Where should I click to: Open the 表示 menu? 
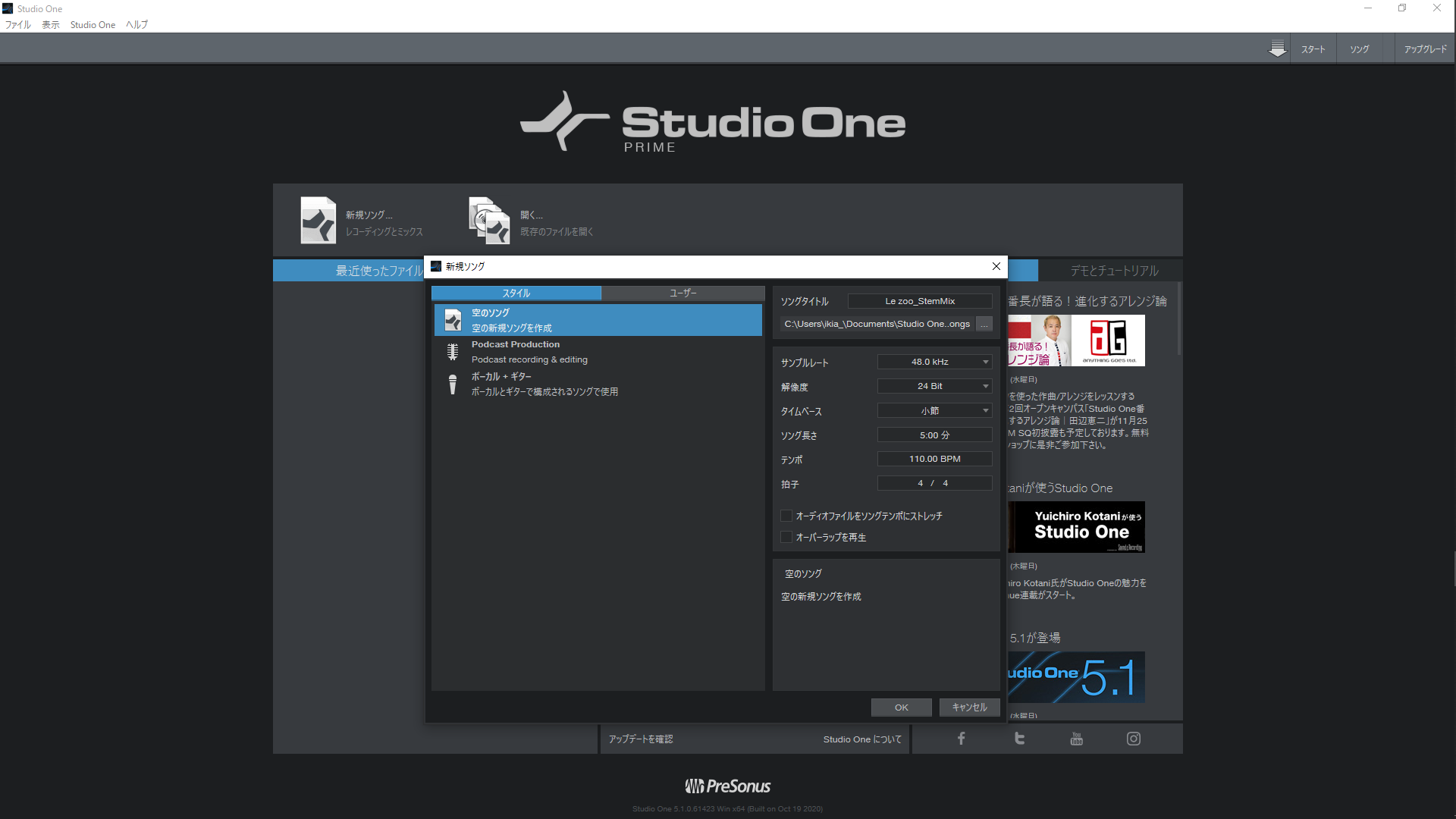[51, 25]
